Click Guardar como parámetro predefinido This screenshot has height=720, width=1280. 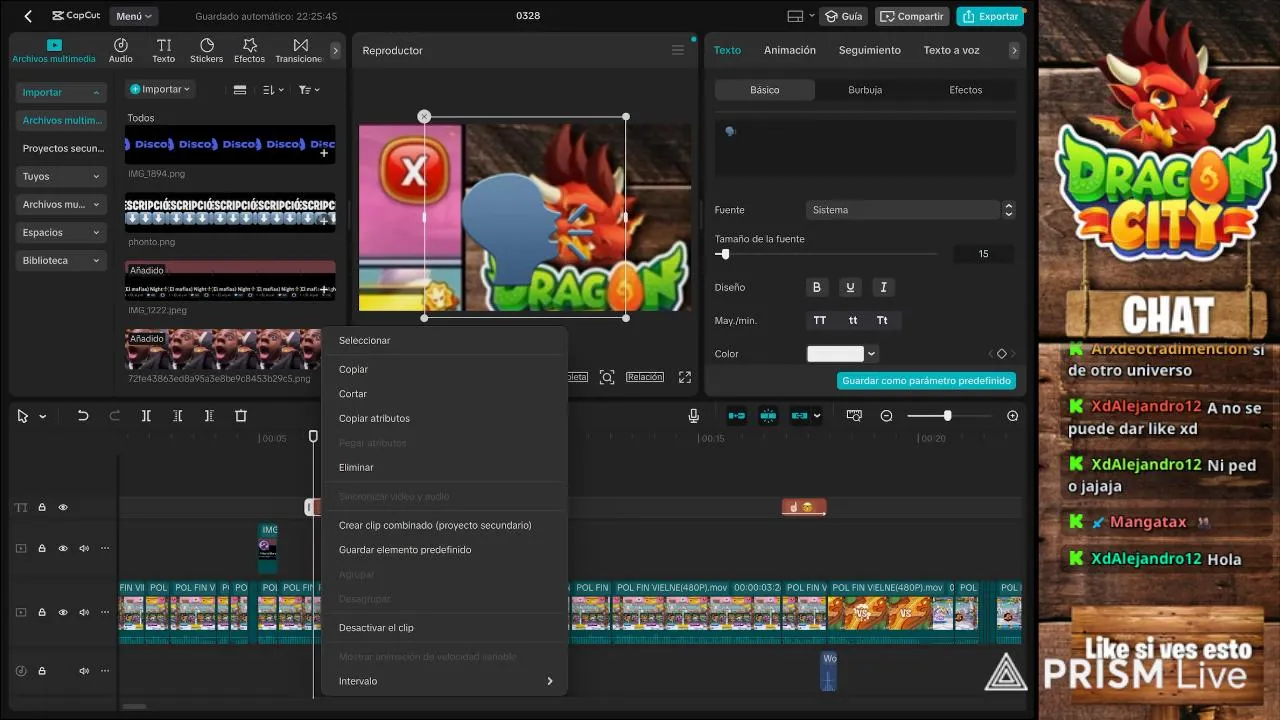click(x=926, y=381)
